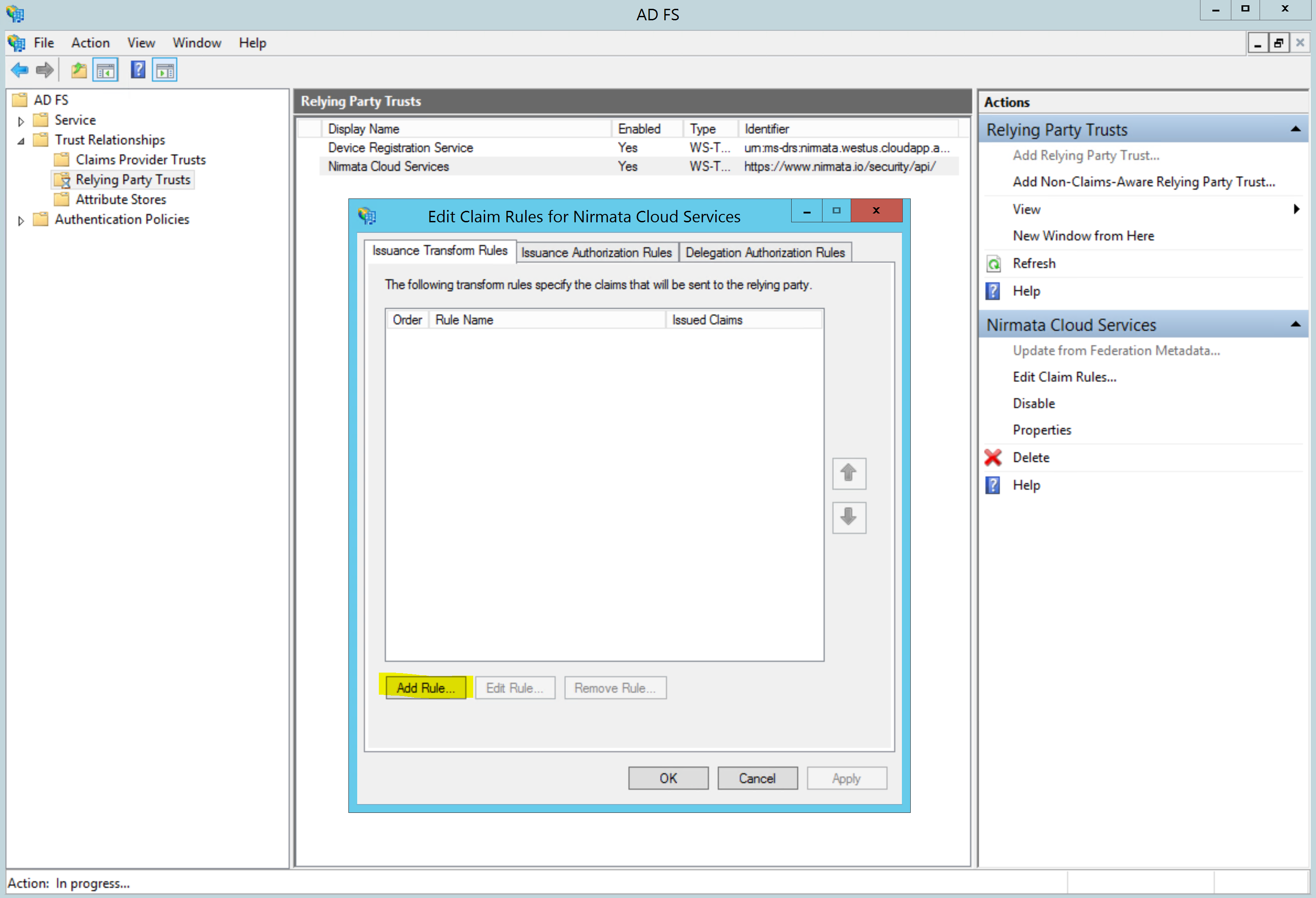This screenshot has height=898, width=1316.
Task: Click the dialog title bar AD FS icon
Action: pyautogui.click(x=367, y=216)
